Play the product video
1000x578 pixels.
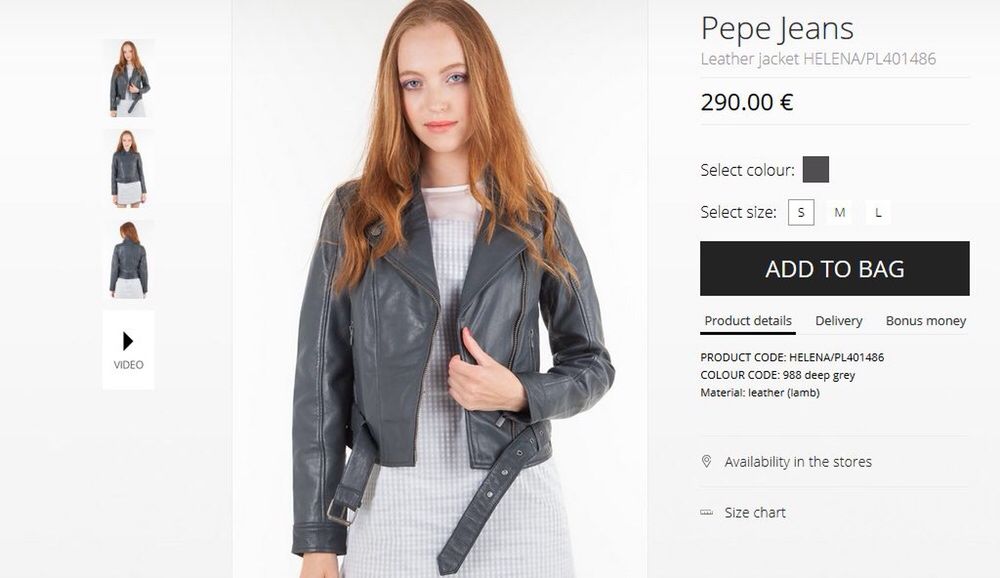(128, 349)
